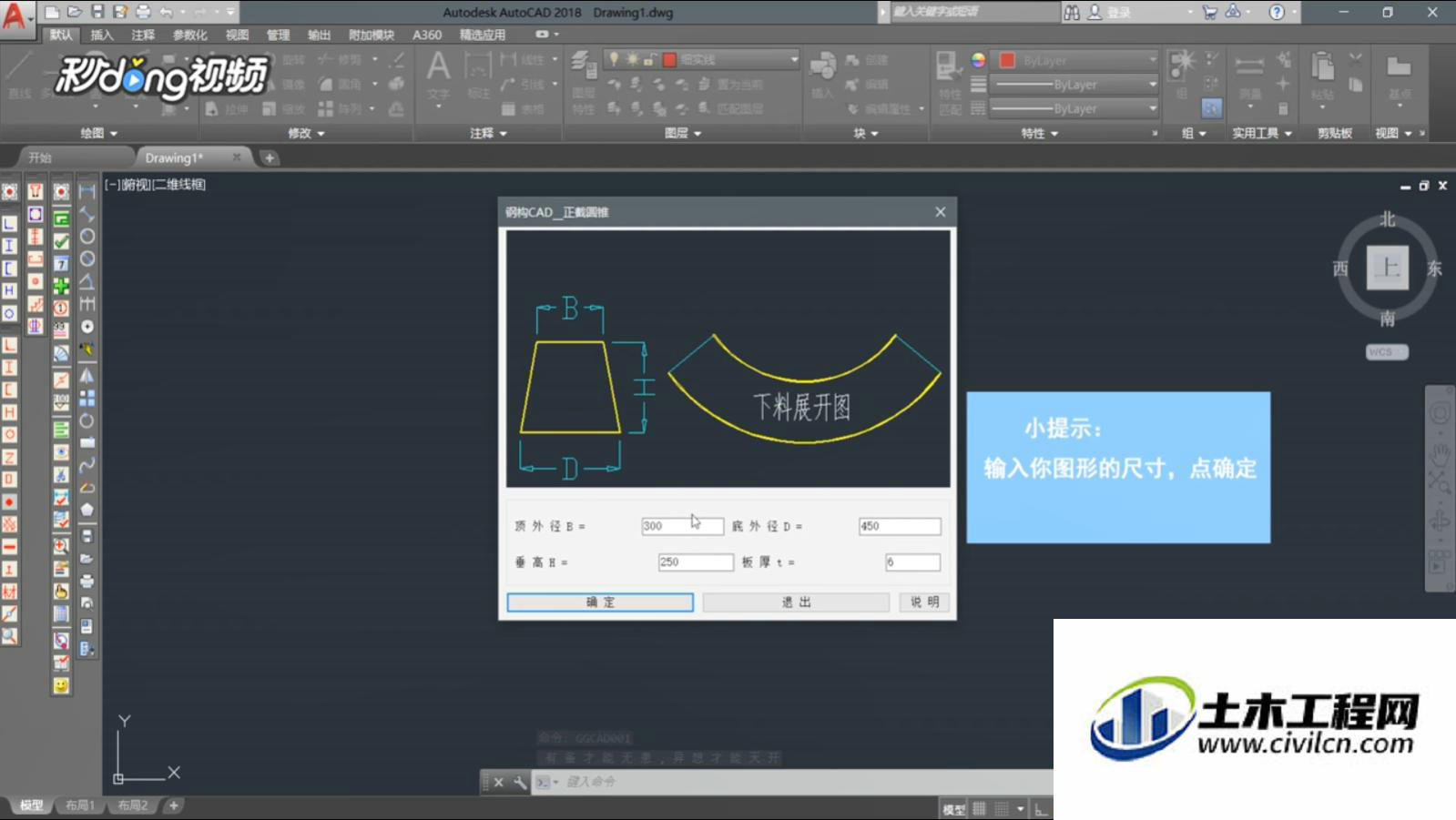Click the red ByLayer object color swatch
The image size is (1456, 820).
coord(1007,60)
